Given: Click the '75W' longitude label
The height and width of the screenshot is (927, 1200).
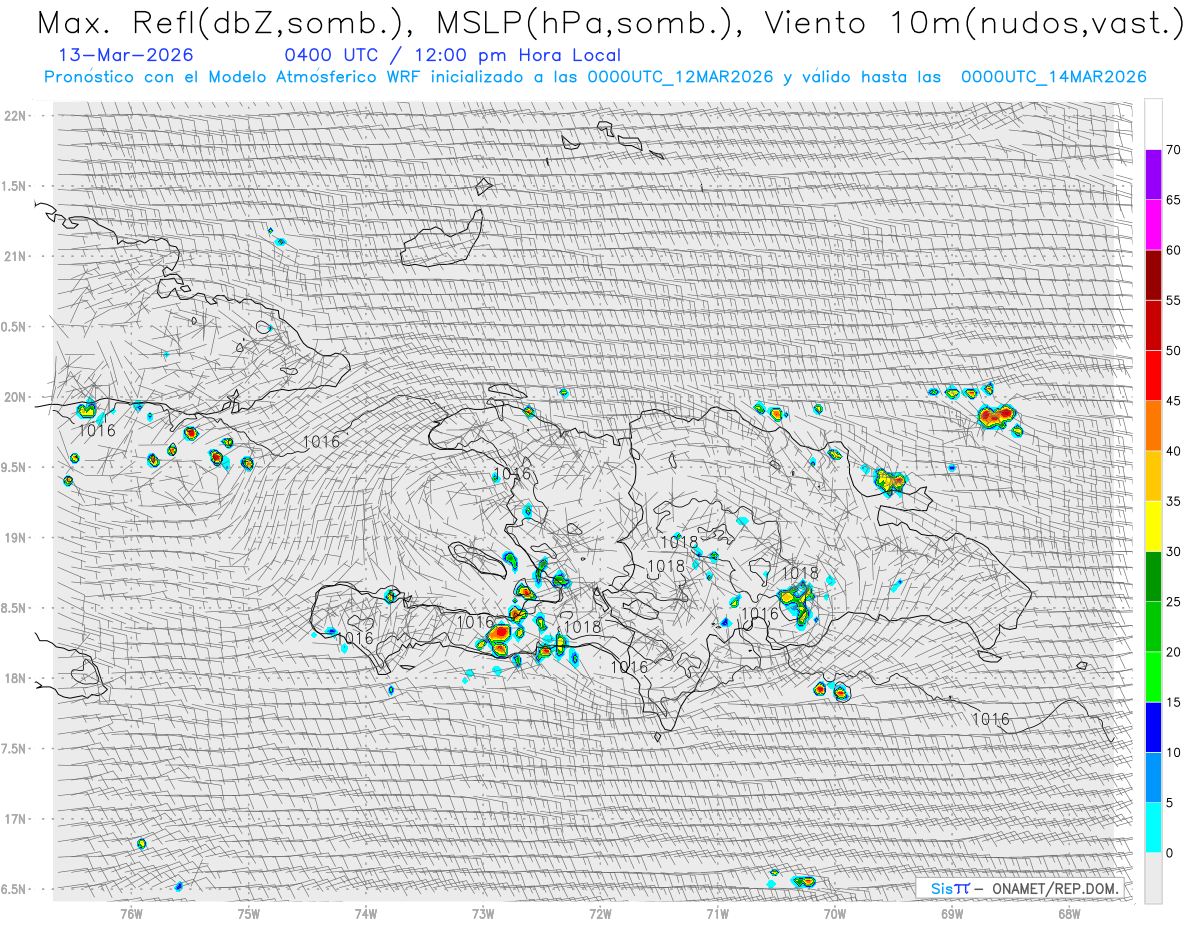Looking at the screenshot, I should click(249, 912).
